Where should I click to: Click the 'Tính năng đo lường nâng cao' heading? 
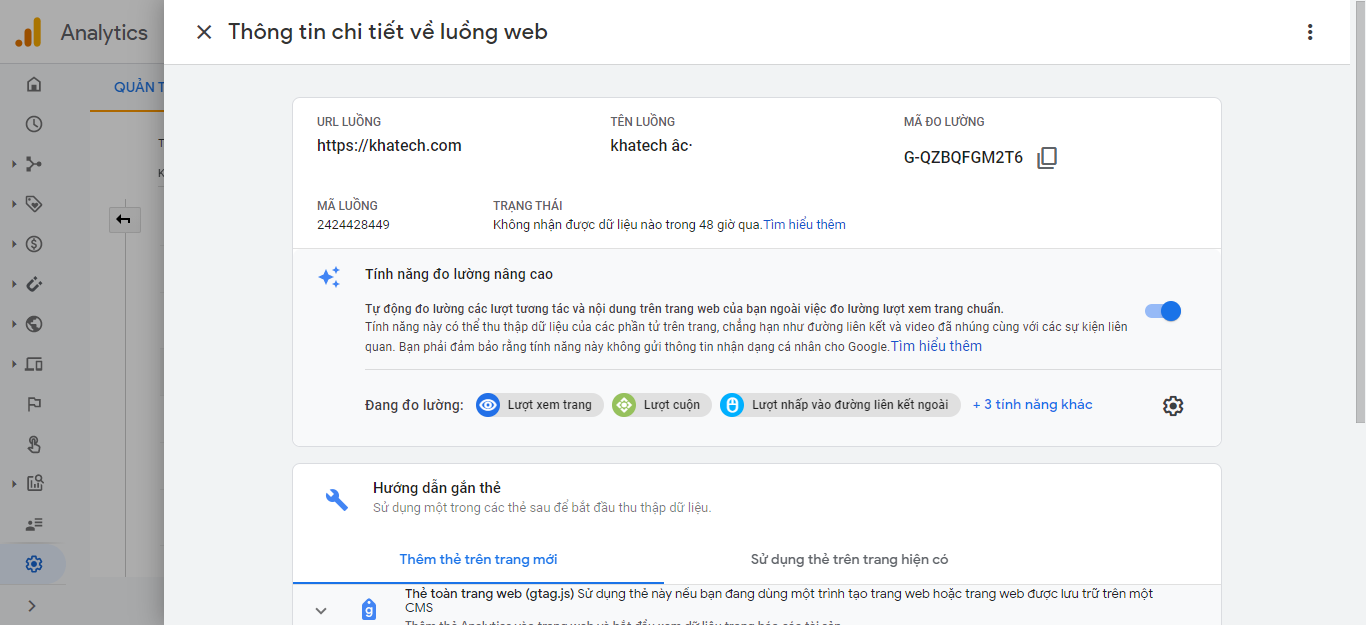459,274
